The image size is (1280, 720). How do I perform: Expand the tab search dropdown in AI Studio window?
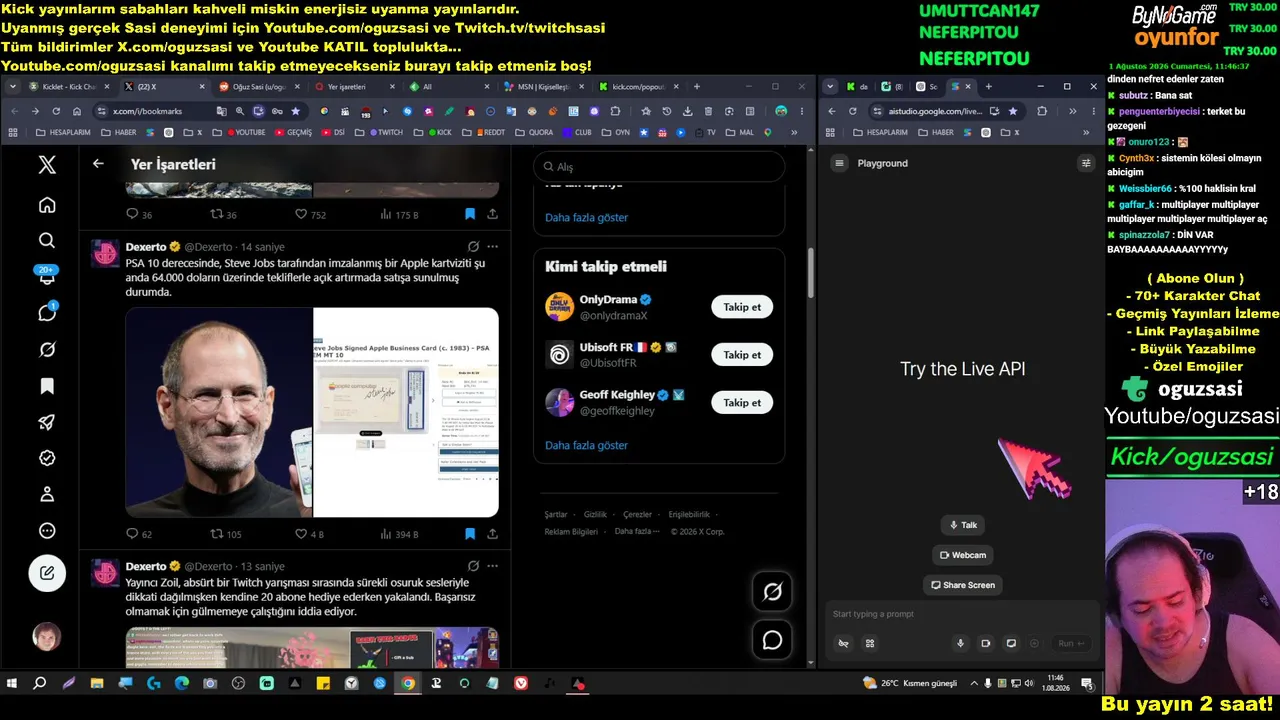(831, 87)
